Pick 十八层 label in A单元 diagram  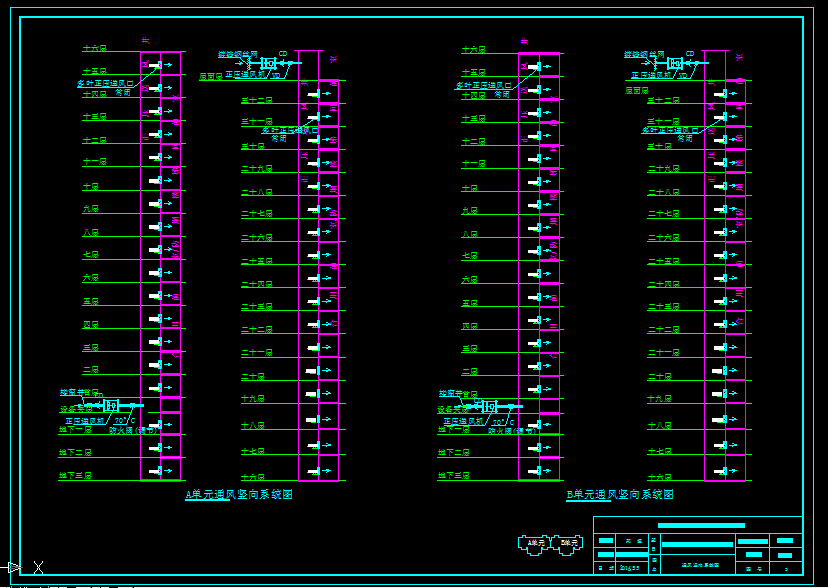click(x=253, y=425)
